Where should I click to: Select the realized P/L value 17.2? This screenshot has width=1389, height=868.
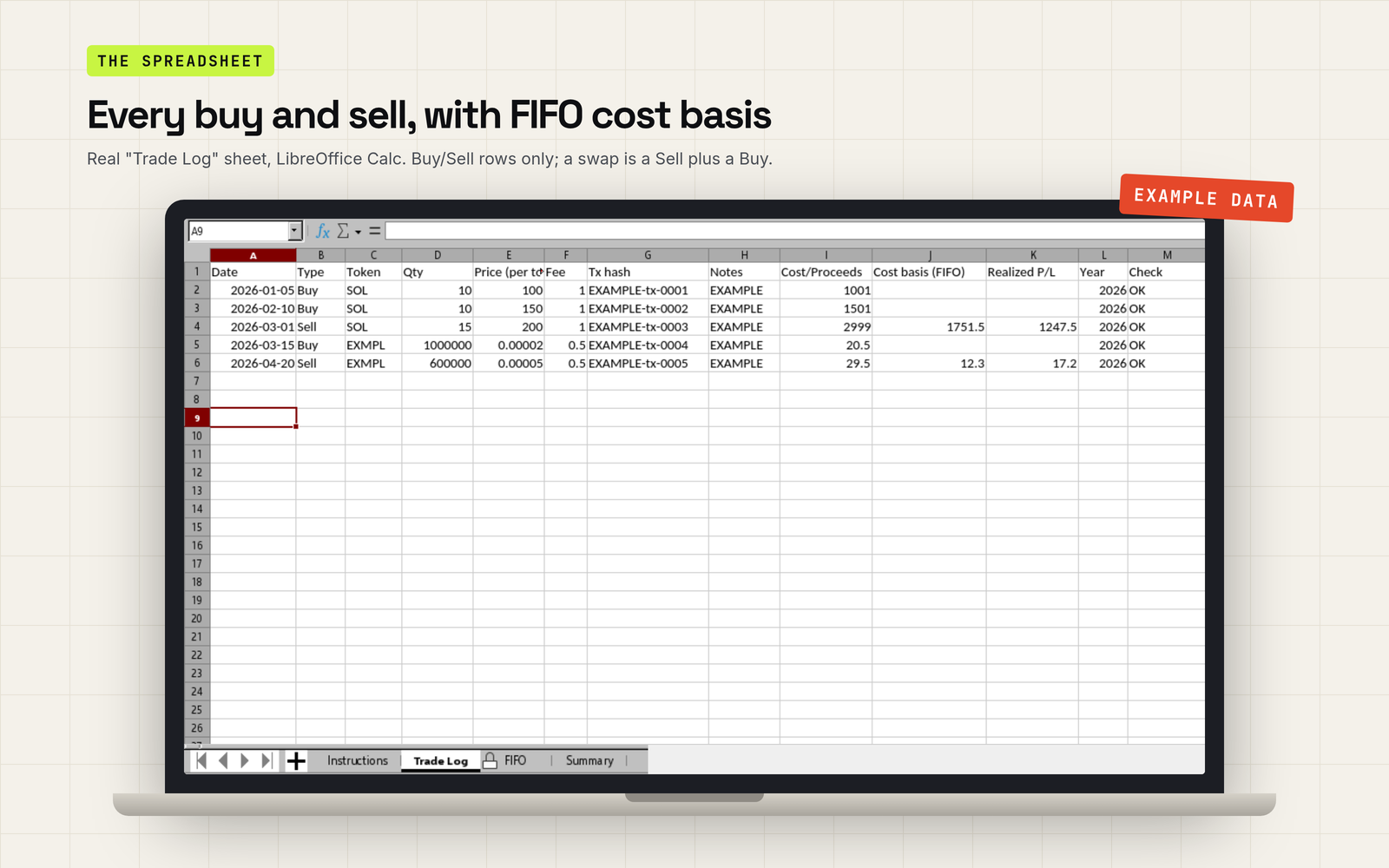coord(1033,364)
